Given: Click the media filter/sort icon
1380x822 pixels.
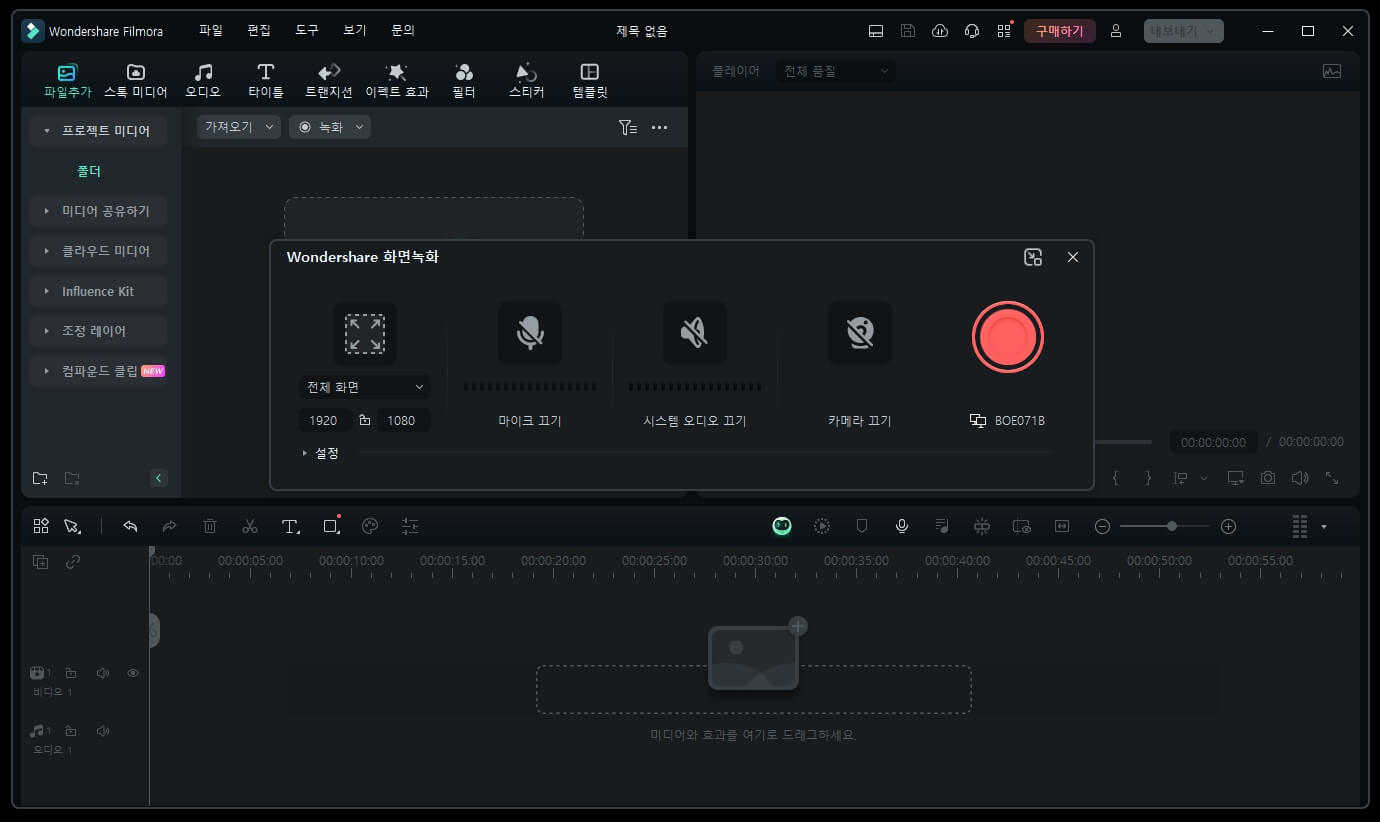Looking at the screenshot, I should click(627, 127).
